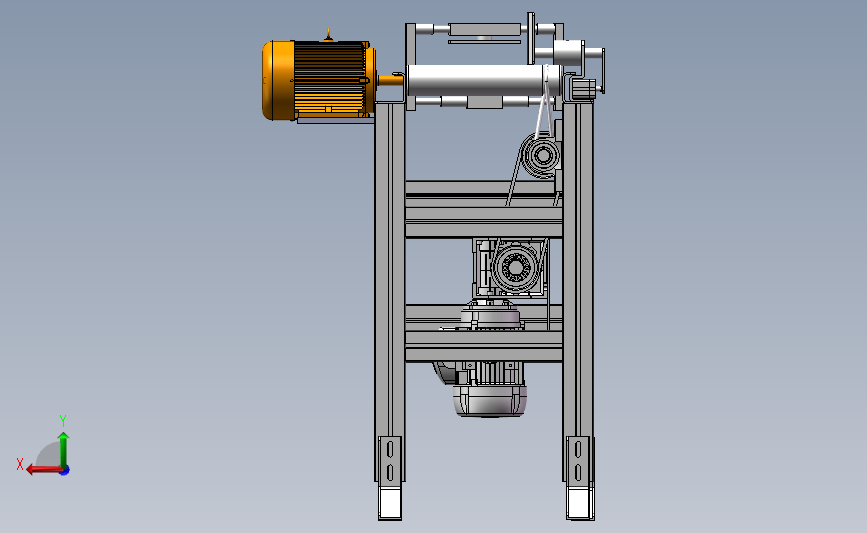Select the slotted foot bracket on the left leg
The width and height of the screenshot is (867, 533).
[390, 460]
